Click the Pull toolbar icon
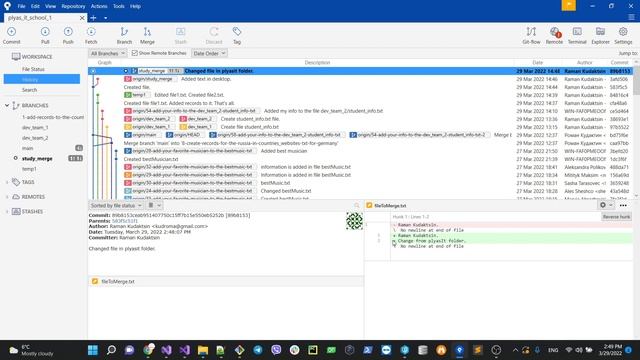Image resolution: width=640 pixels, height=360 pixels. coord(45,36)
